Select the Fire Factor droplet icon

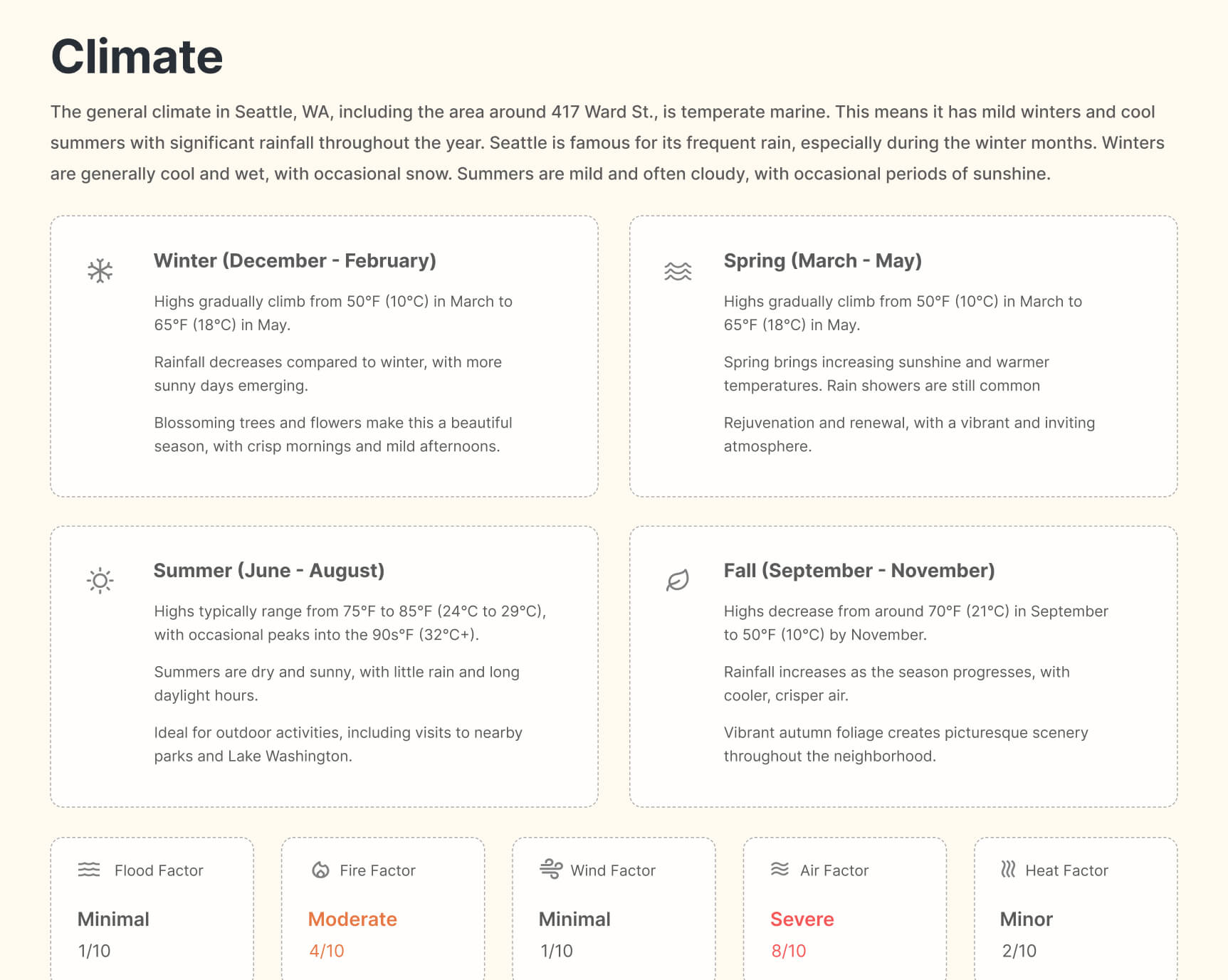pyautogui.click(x=320, y=870)
